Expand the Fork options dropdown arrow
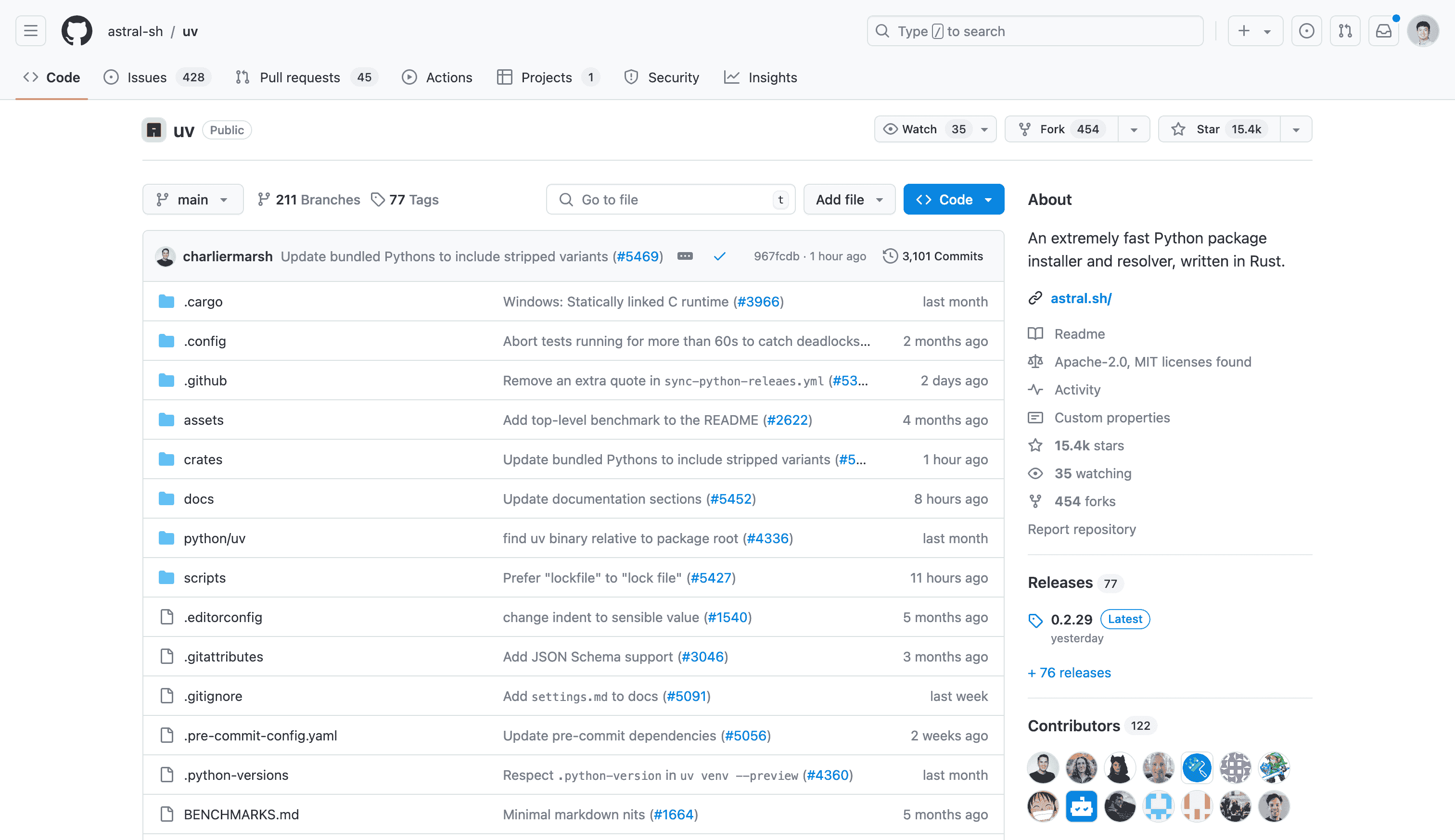 [x=1134, y=129]
